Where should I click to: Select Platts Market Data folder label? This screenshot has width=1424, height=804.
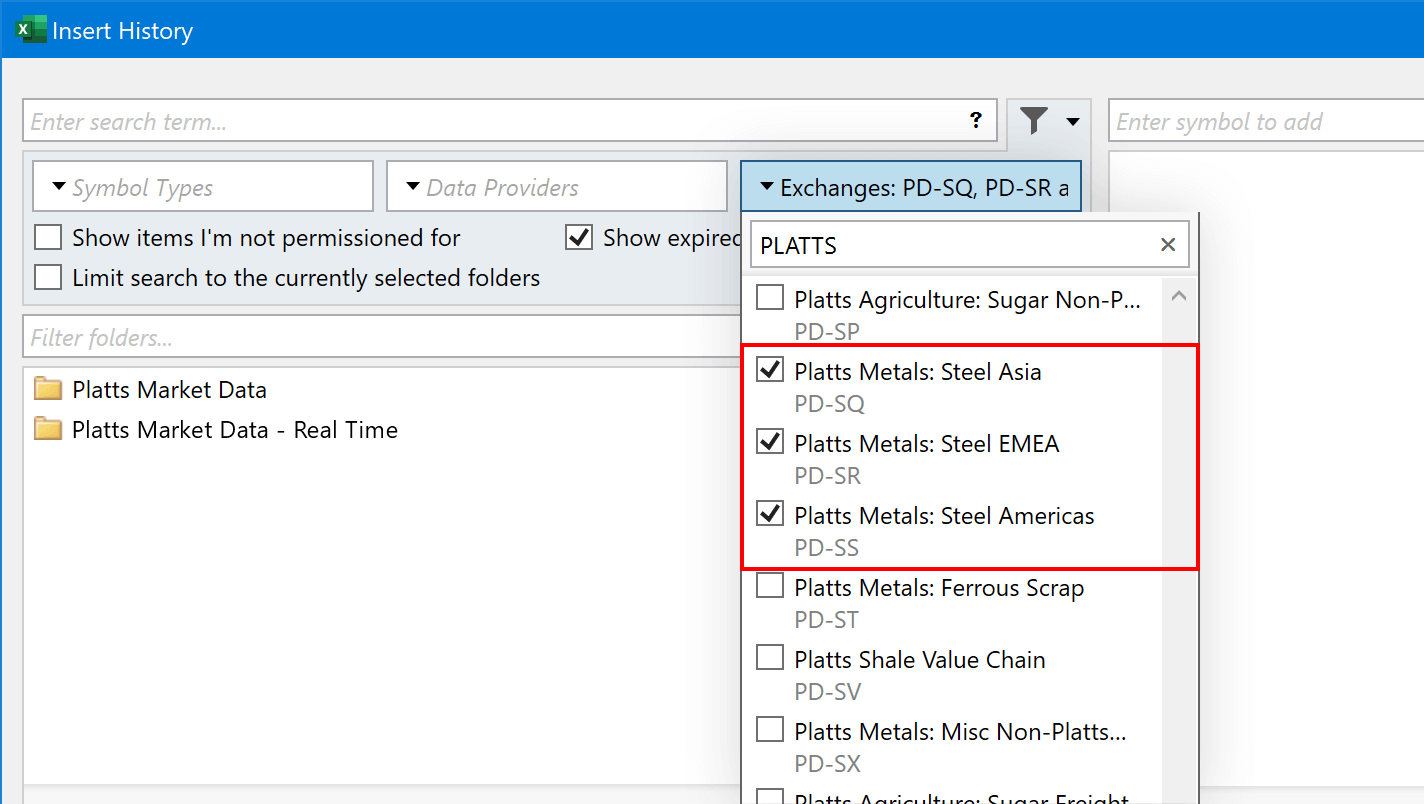point(169,390)
